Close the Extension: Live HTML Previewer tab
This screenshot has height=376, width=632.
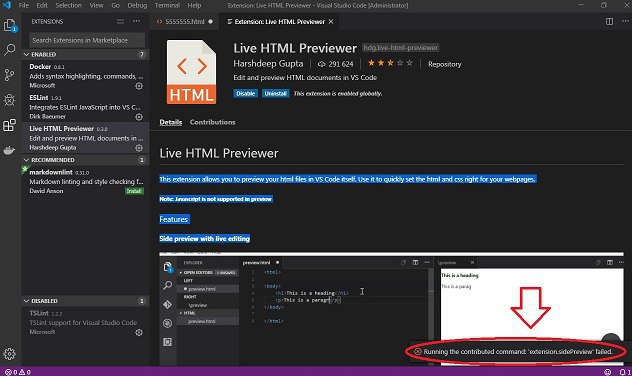tap(331, 21)
